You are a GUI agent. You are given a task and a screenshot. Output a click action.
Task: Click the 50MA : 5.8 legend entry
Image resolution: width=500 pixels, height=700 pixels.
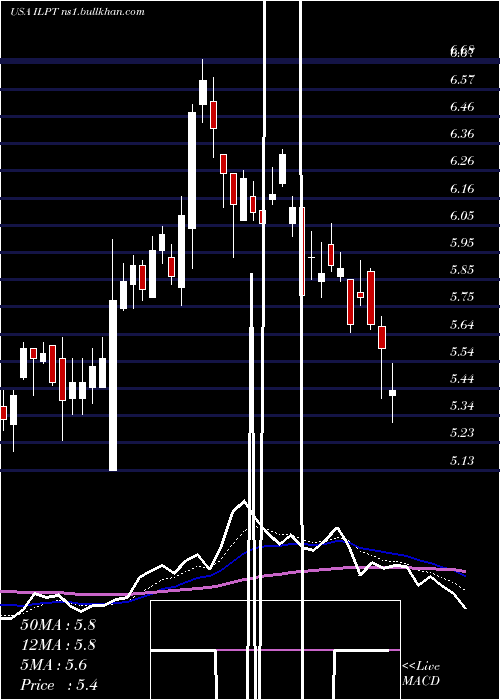coord(58,625)
